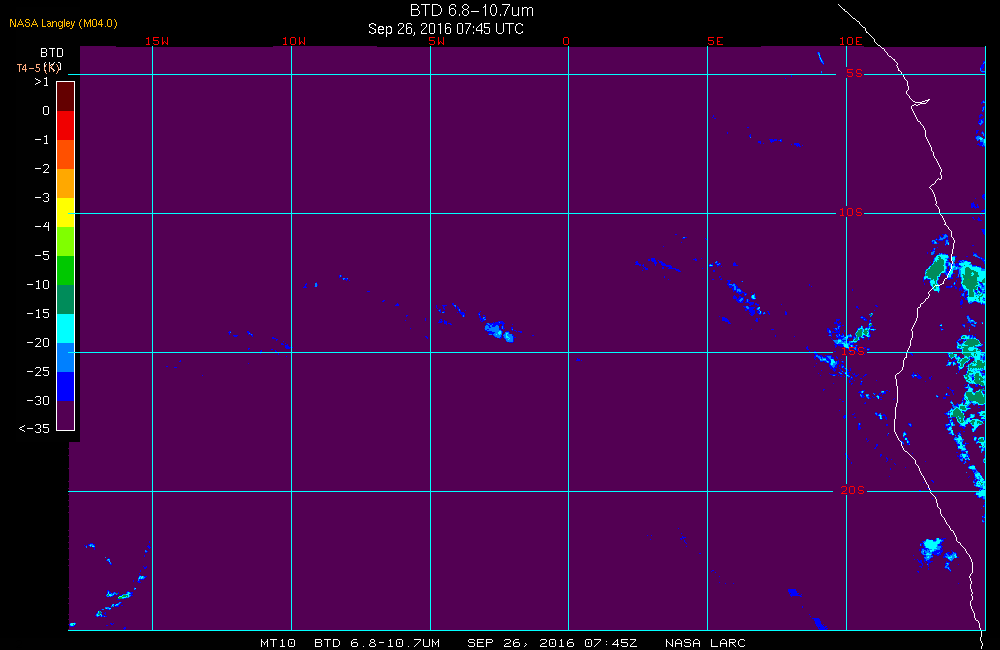The width and height of the screenshot is (1000, 650).
Task: Select the '20S' latitude label
Action: pos(853,490)
